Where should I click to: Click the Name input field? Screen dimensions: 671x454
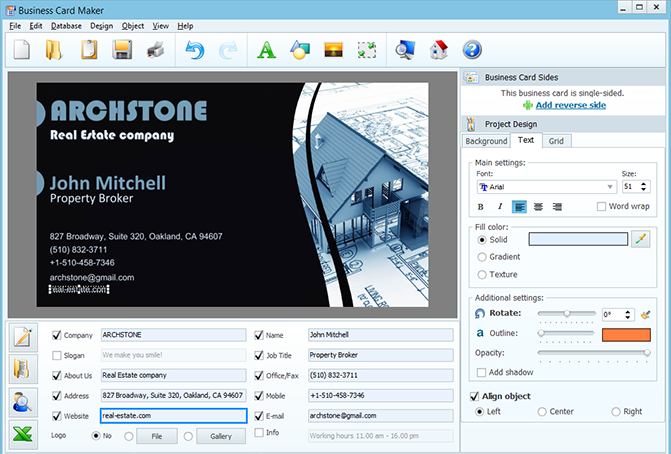pos(381,335)
